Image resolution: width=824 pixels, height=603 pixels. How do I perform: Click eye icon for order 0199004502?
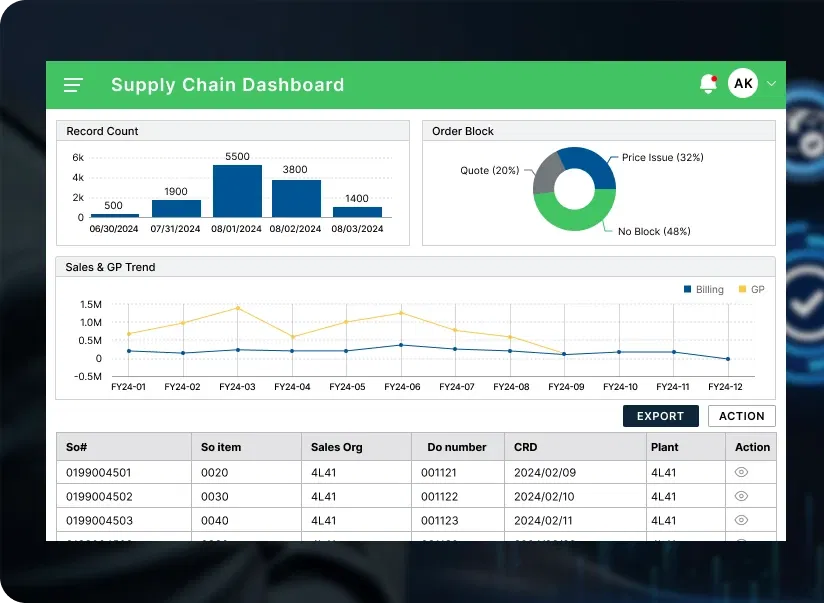(741, 496)
